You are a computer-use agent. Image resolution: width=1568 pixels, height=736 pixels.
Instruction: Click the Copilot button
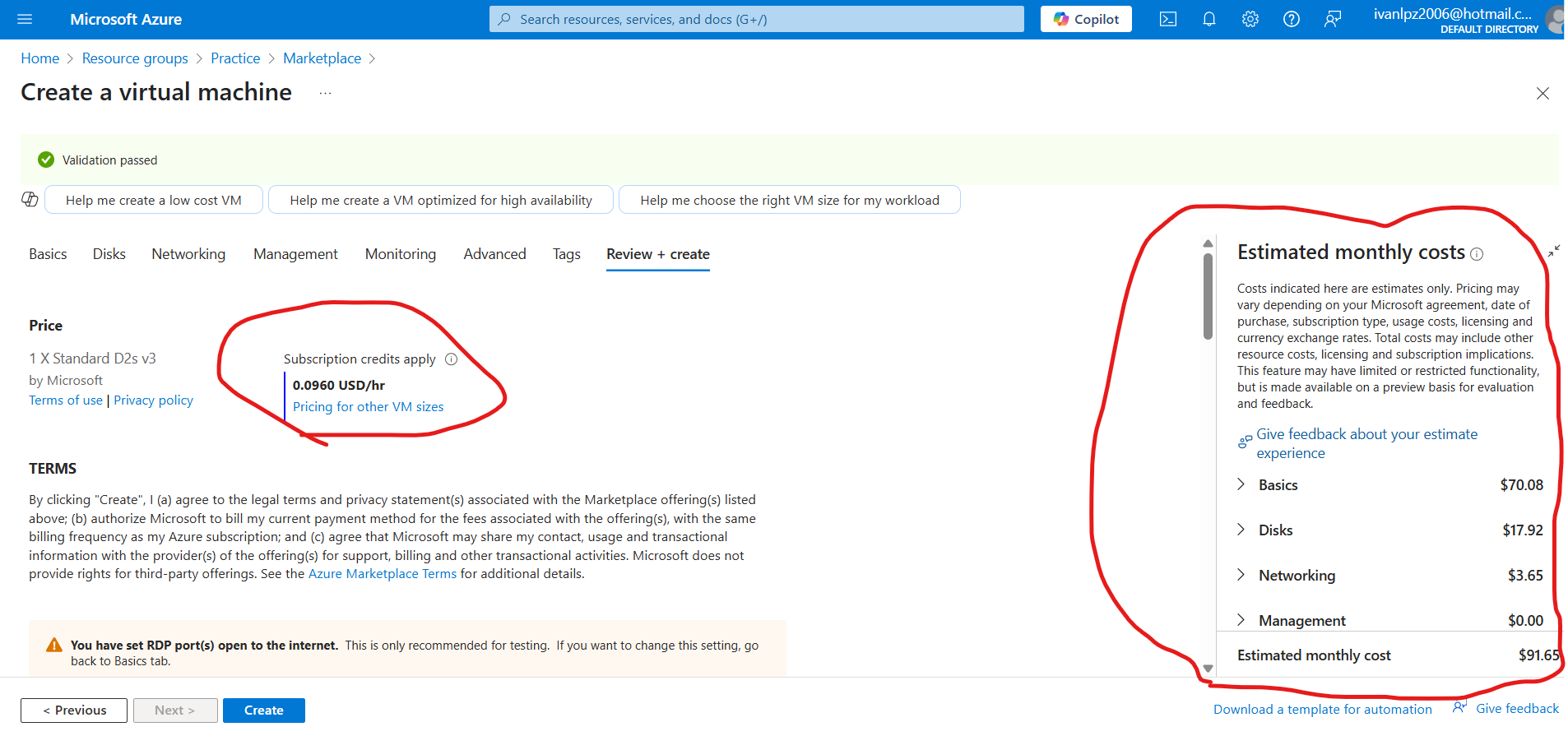point(1086,19)
